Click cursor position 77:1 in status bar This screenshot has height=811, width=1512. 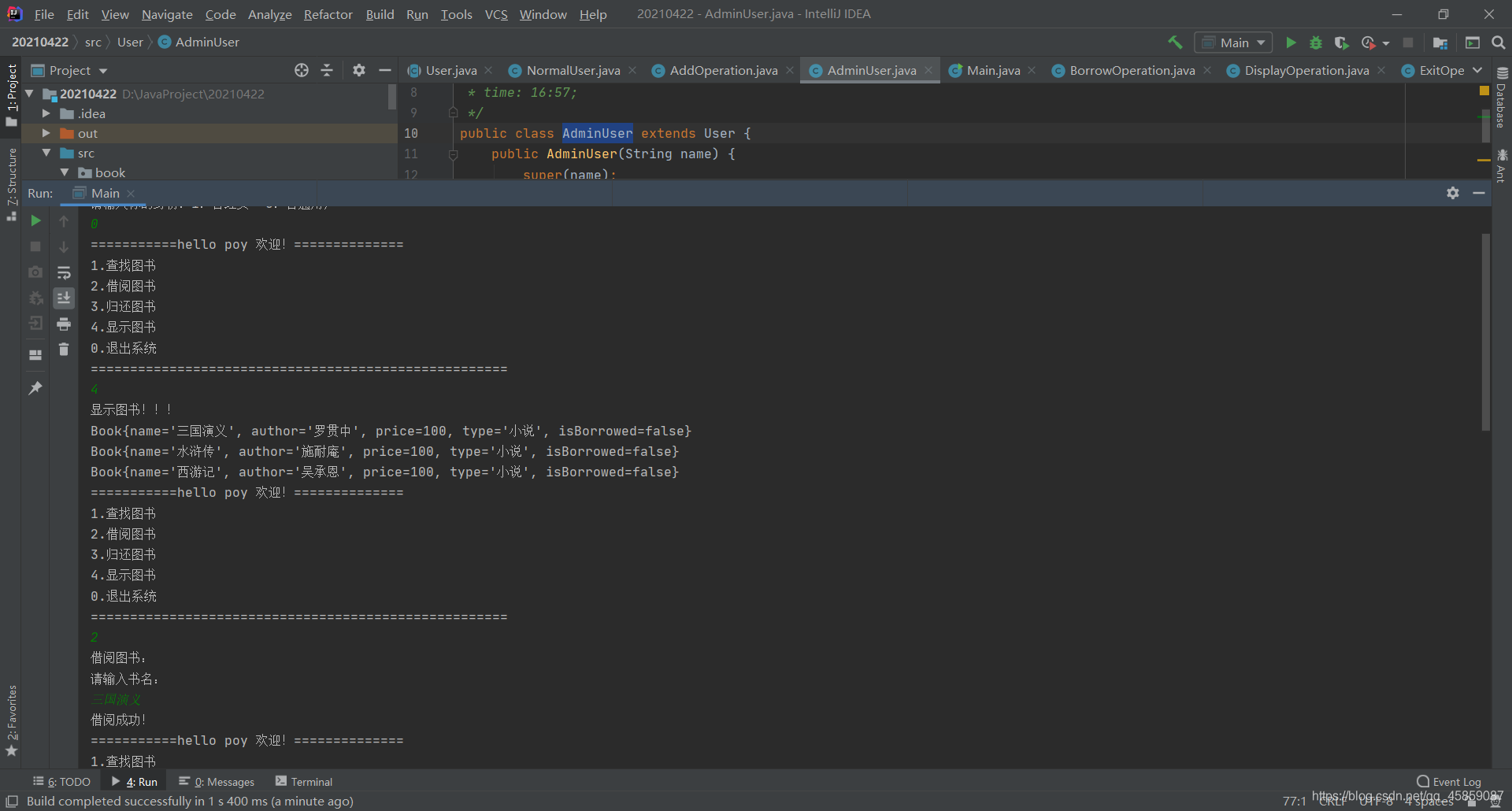coord(1294,801)
